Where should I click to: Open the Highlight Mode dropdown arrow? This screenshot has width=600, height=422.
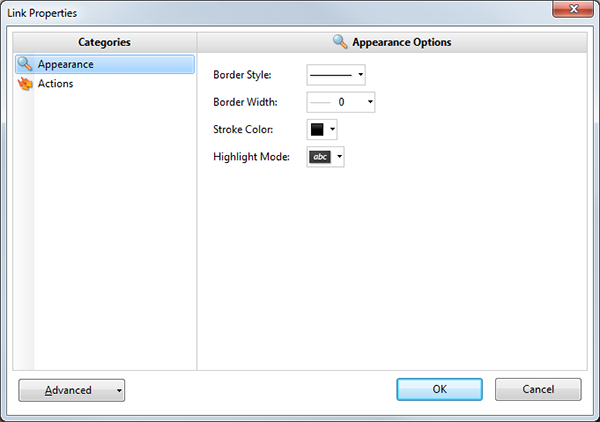(340, 157)
